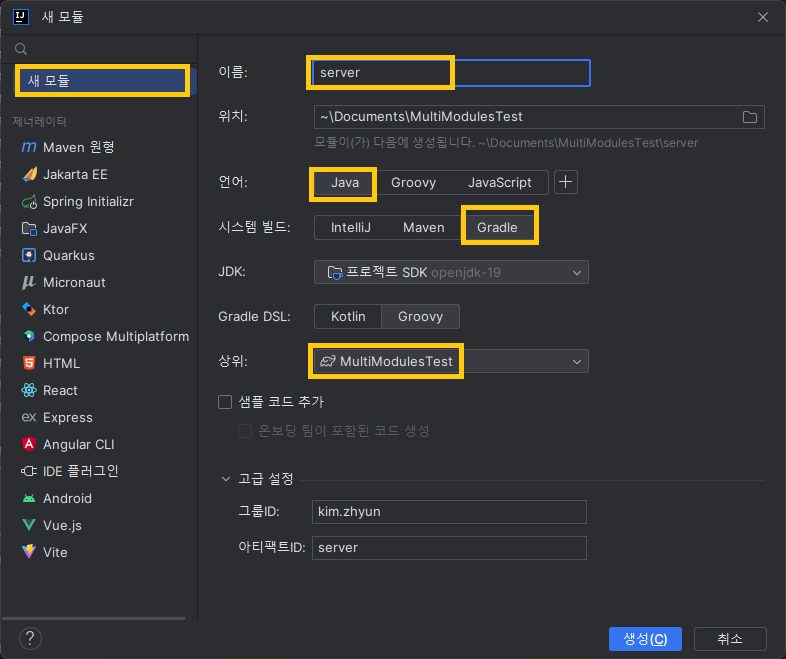The width and height of the screenshot is (786, 659).
Task: Select Groovy as the language
Action: [413, 182]
